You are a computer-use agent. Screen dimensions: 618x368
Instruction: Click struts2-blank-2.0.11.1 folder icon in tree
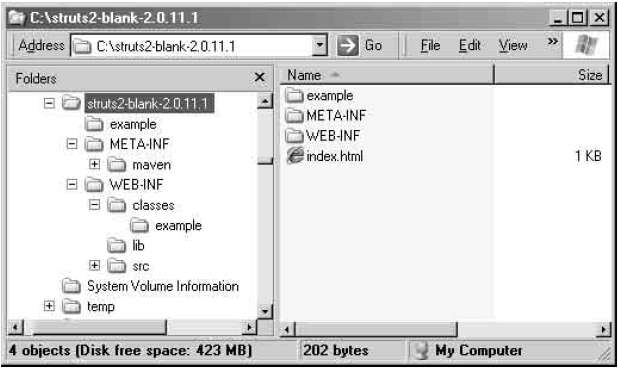(x=72, y=103)
